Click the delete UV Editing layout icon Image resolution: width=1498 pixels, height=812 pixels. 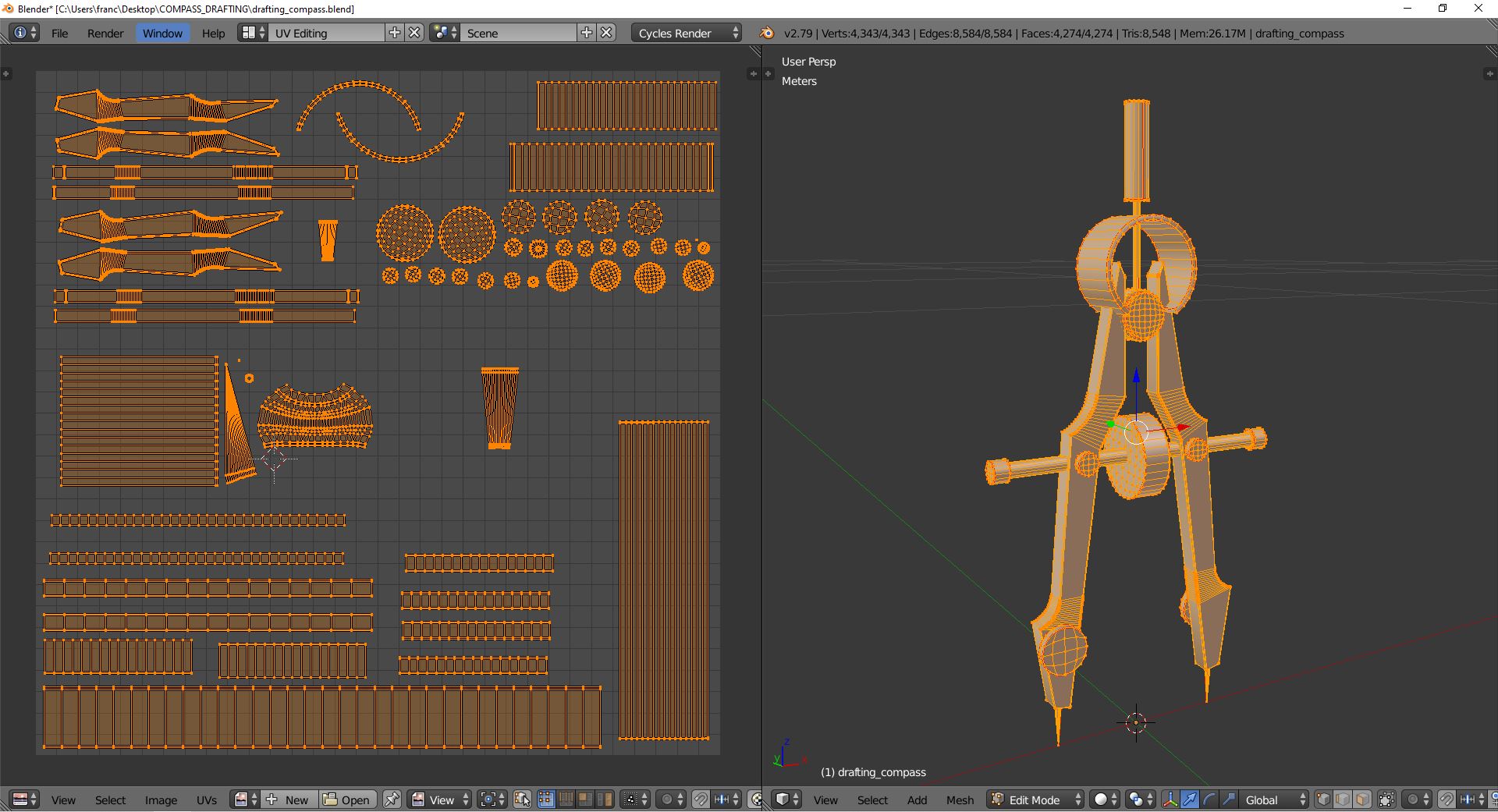click(415, 33)
